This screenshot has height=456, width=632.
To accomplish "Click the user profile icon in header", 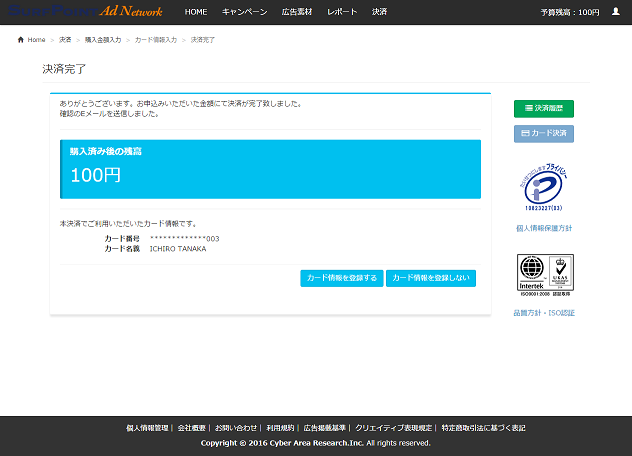I will 616,11.
